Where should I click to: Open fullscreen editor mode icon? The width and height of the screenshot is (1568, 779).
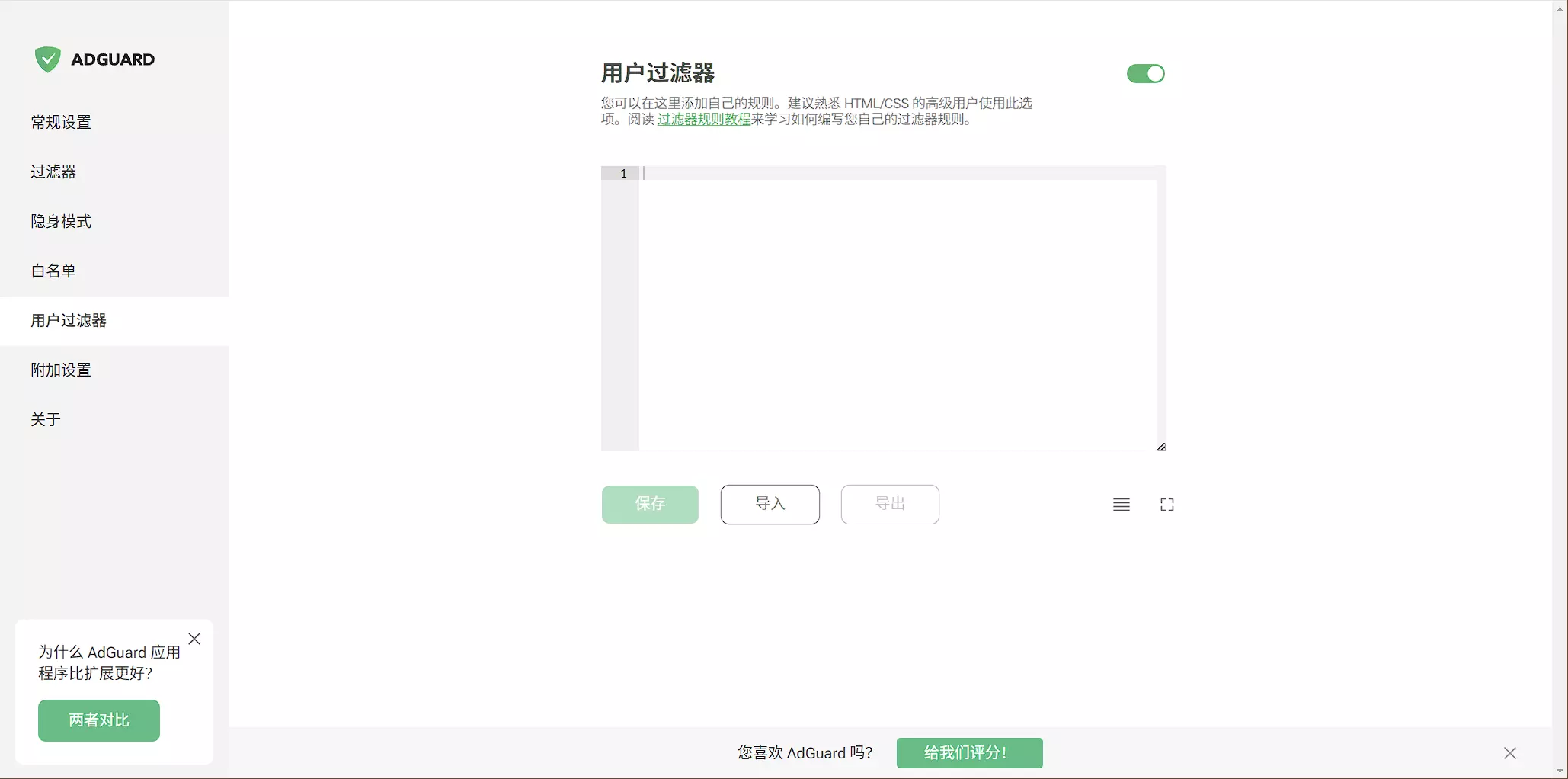1166,505
